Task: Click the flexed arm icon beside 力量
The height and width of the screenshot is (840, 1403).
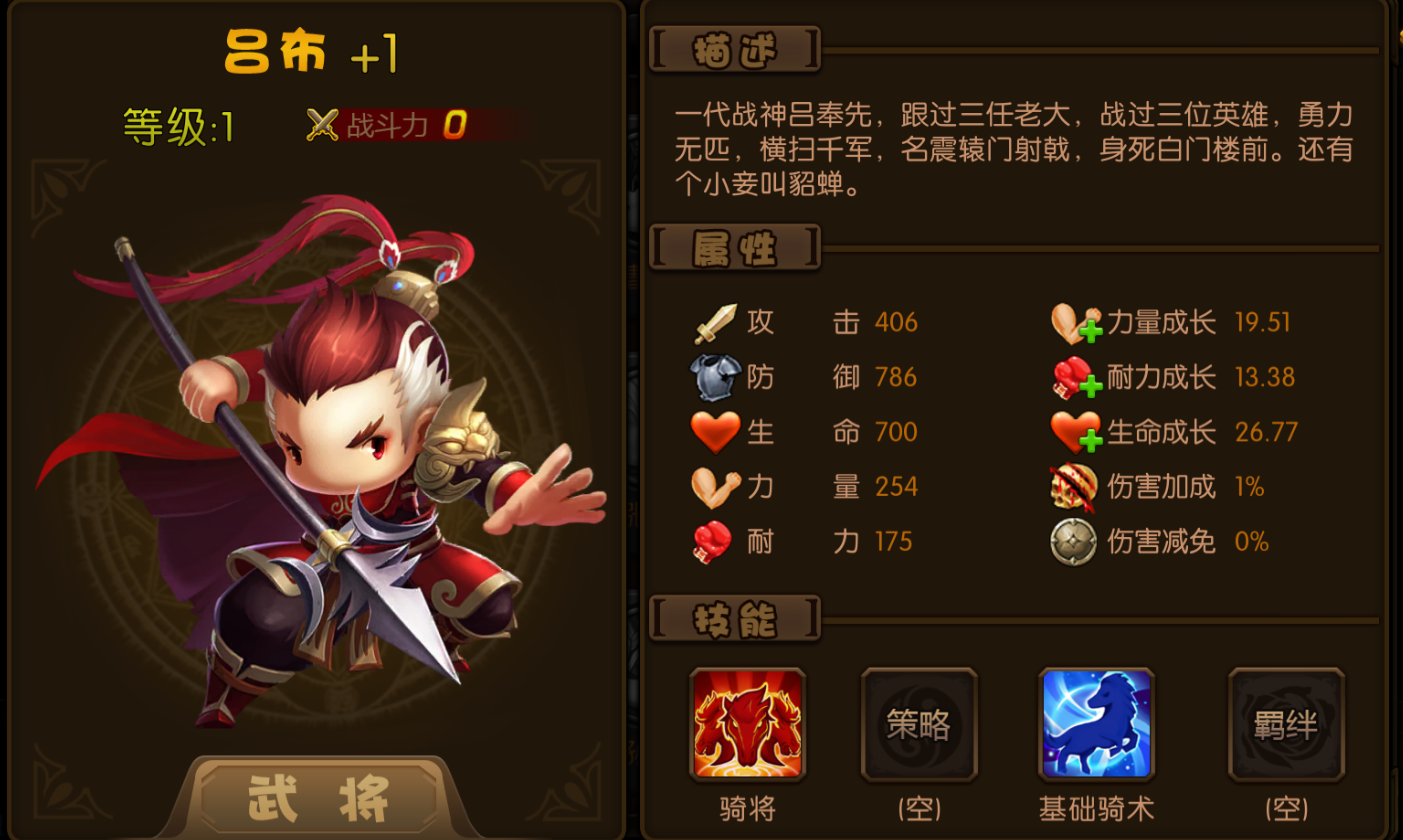Action: (x=715, y=487)
